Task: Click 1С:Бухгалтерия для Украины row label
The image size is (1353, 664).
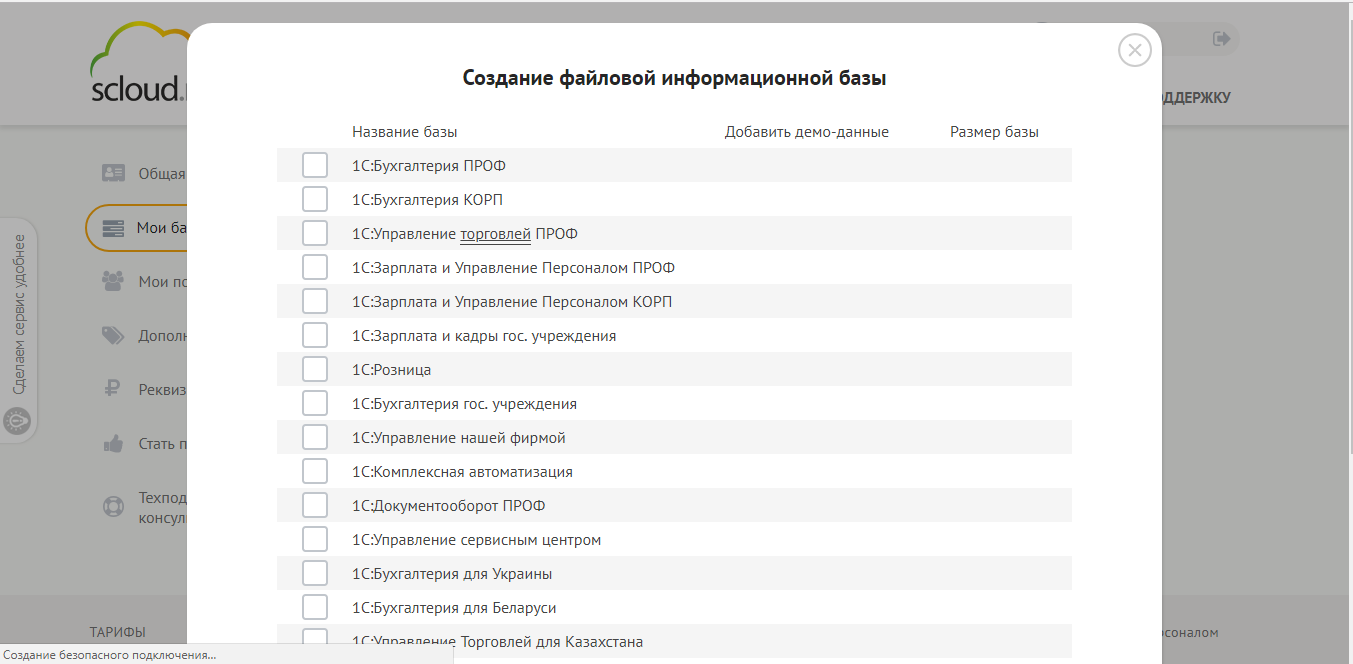Action: (x=451, y=572)
